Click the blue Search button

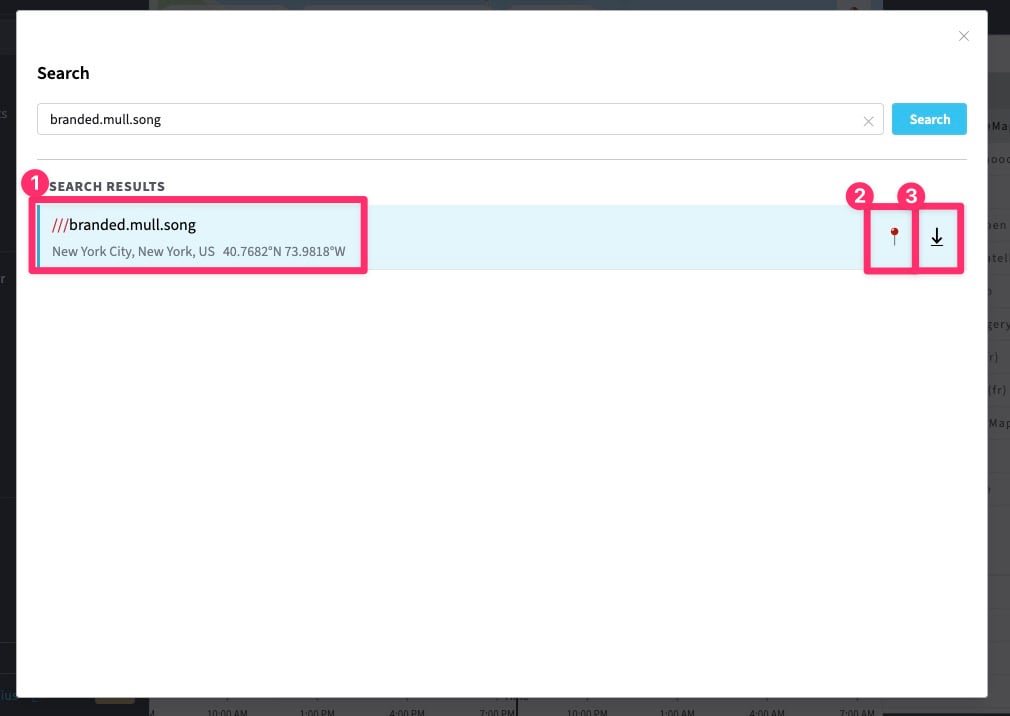[929, 119]
